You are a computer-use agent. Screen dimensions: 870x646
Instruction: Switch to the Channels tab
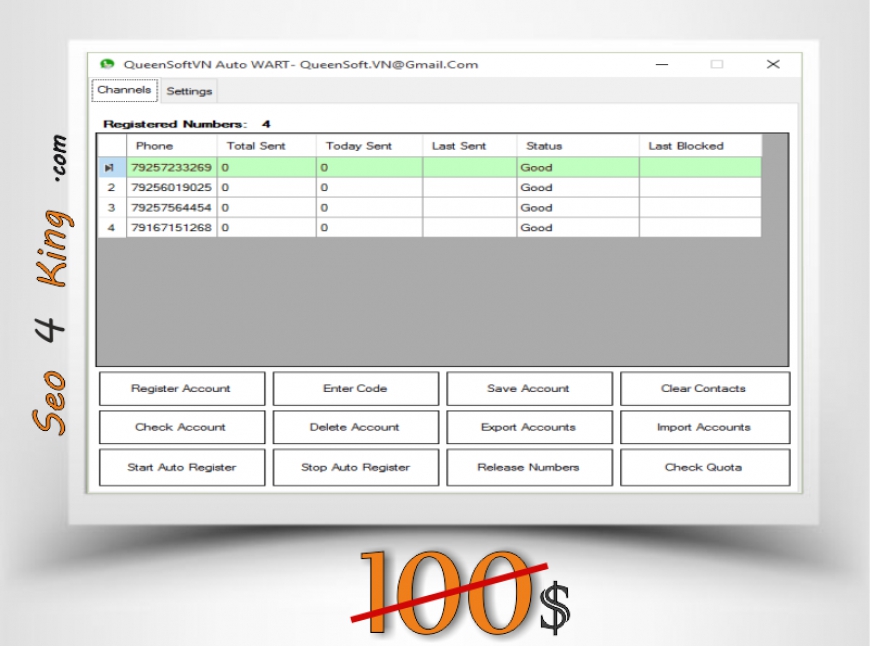[124, 90]
